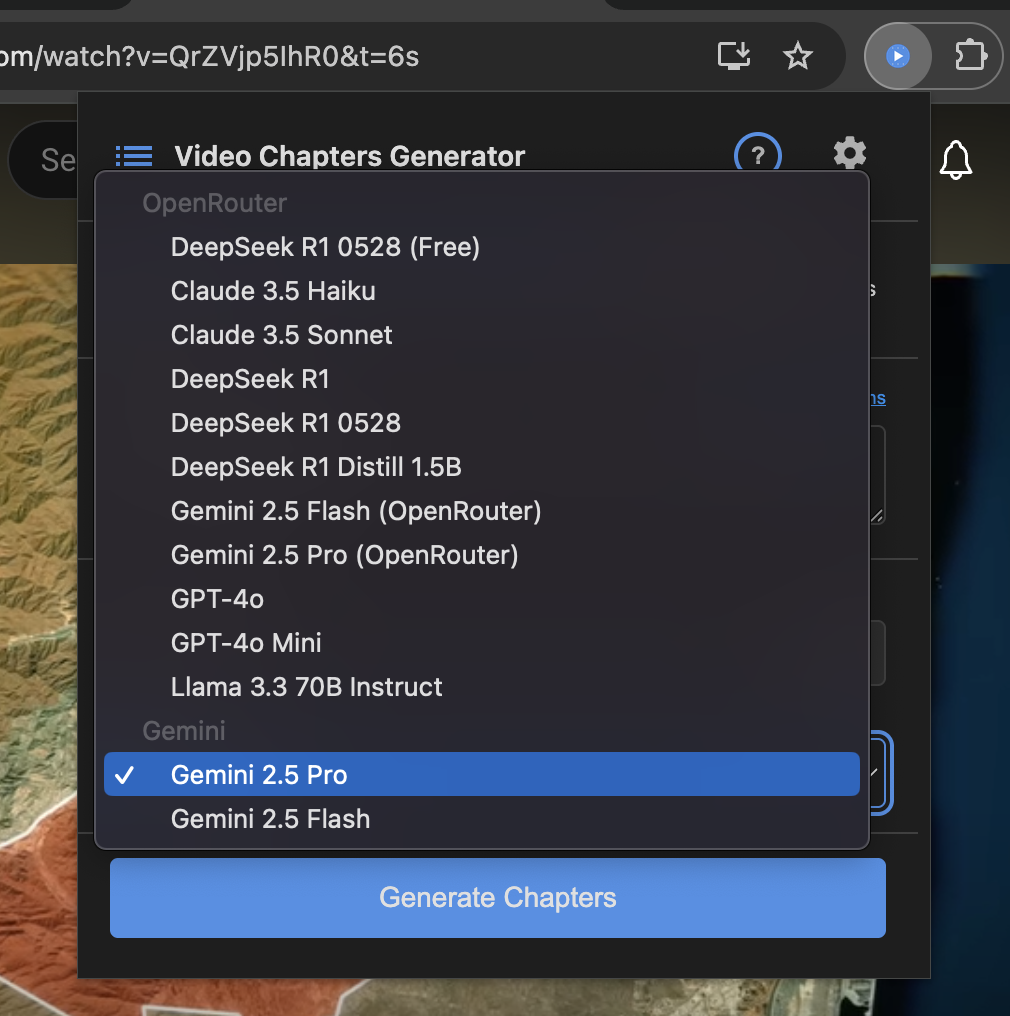Select GPT-4o Mini model
This screenshot has width=1010, height=1016.
pos(482,643)
